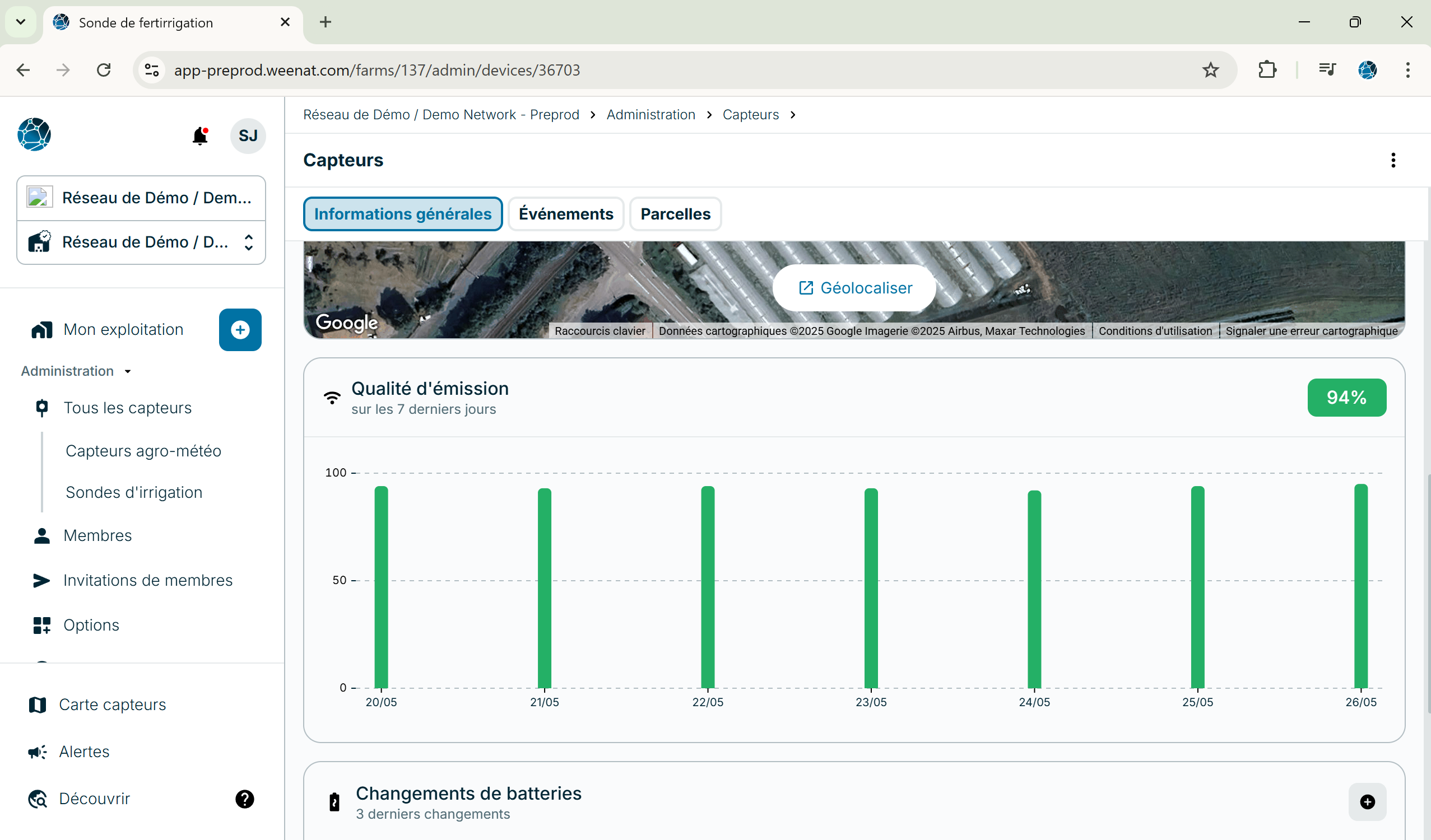Bookmark this page with star icon

point(1211,70)
